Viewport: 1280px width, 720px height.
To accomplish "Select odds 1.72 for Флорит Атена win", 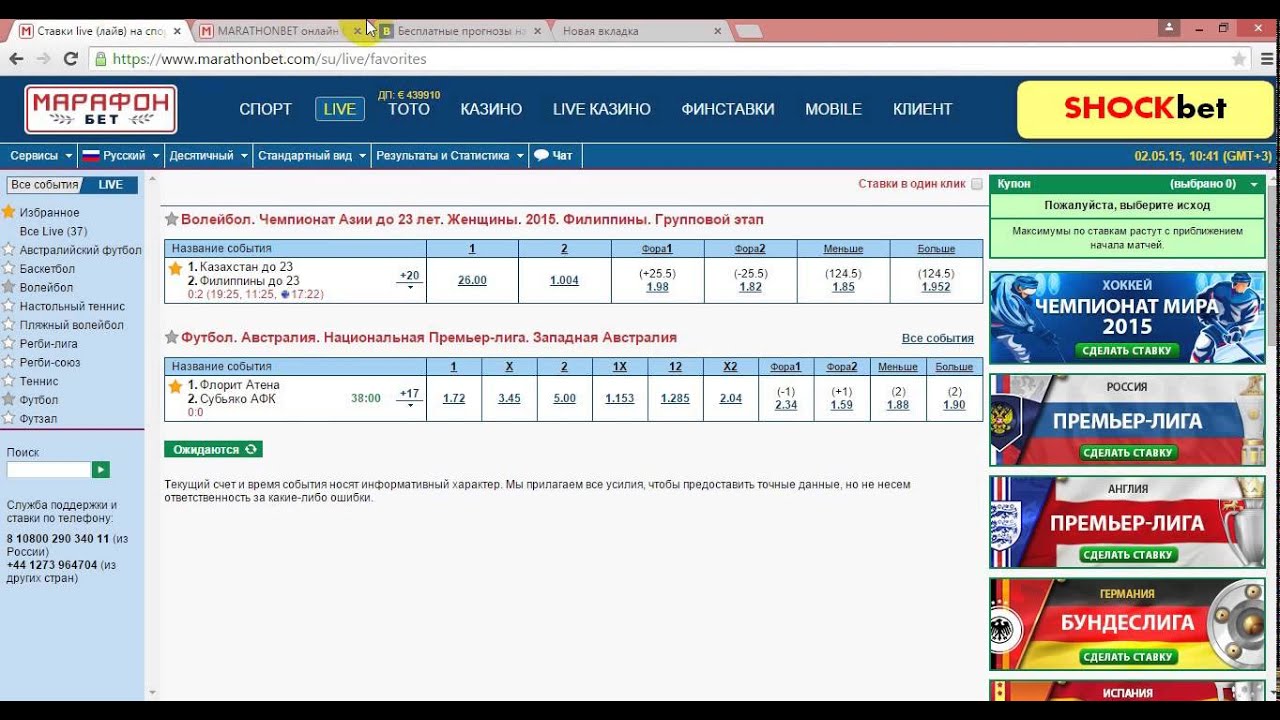I will point(454,398).
